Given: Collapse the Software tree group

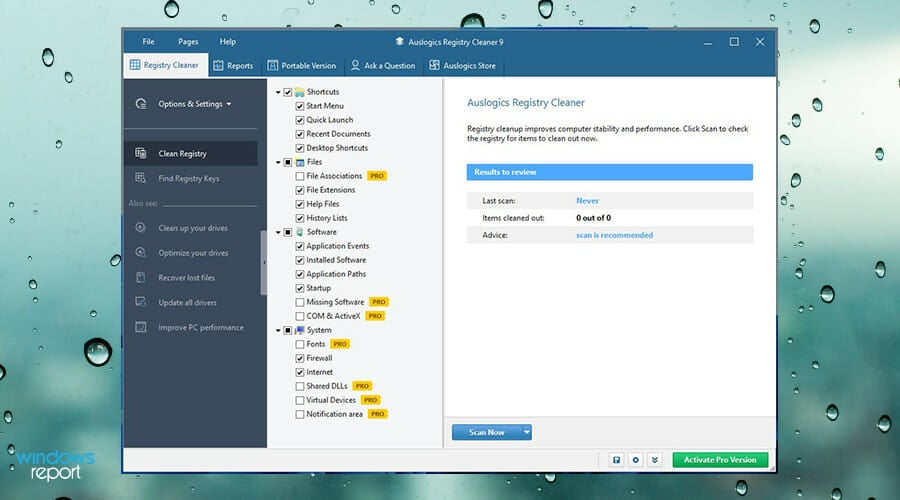Looking at the screenshot, I should tap(278, 232).
